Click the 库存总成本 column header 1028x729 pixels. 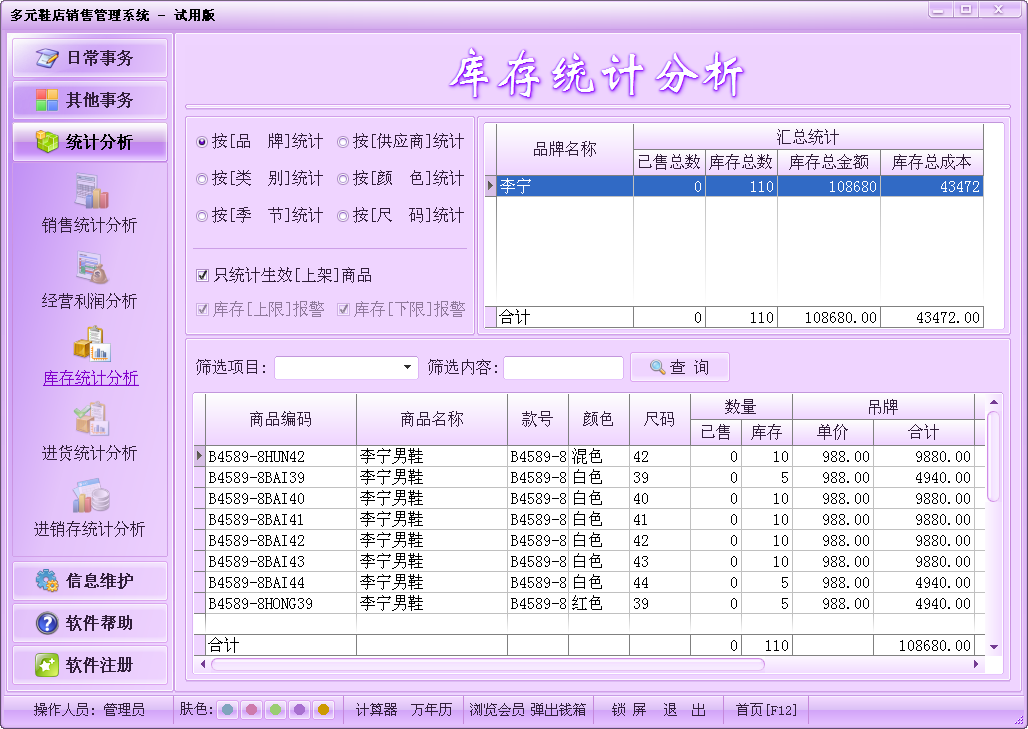(932, 162)
